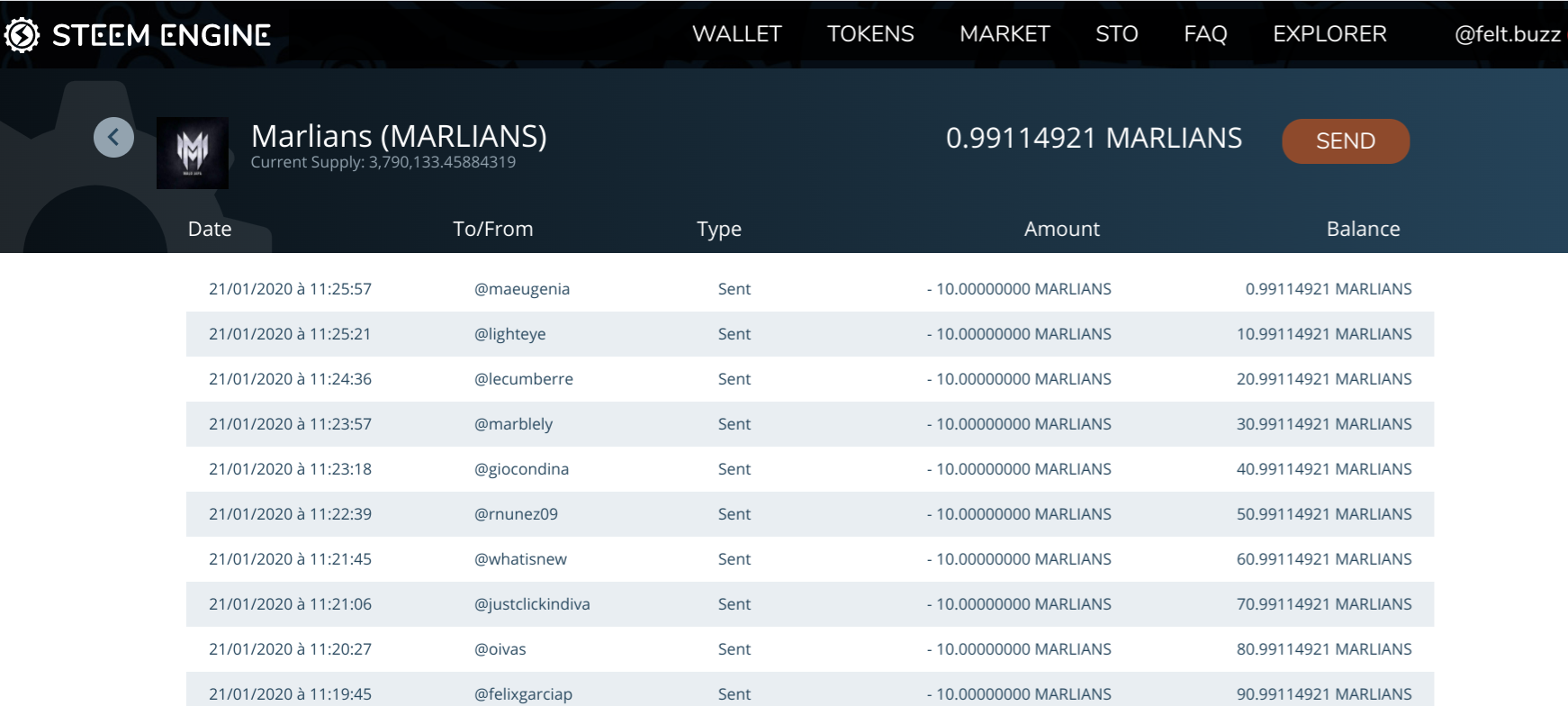
Task: Open the TOKENS menu item
Action: (870, 34)
